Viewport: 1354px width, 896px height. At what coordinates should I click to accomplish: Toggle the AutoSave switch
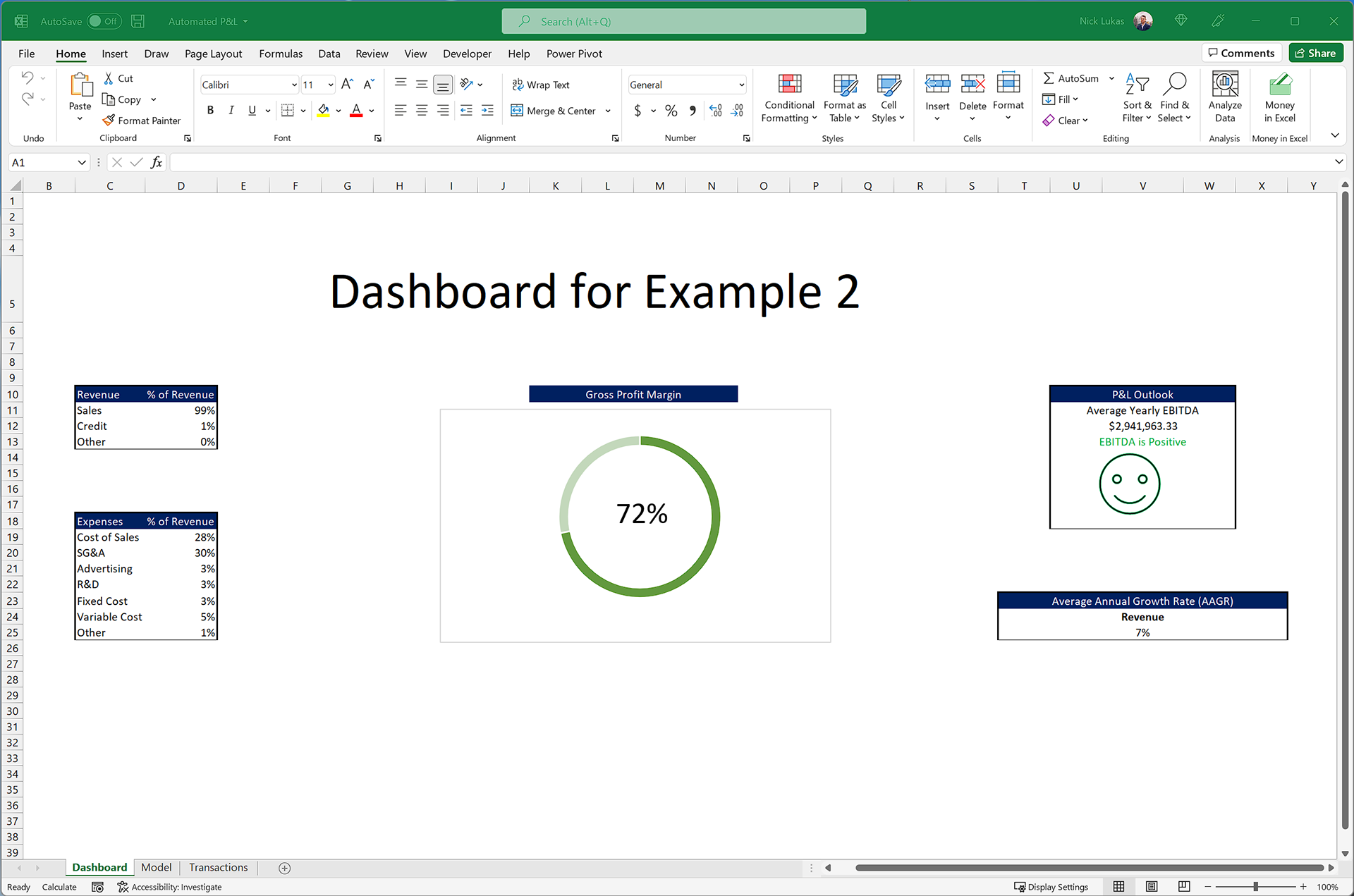pos(104,21)
